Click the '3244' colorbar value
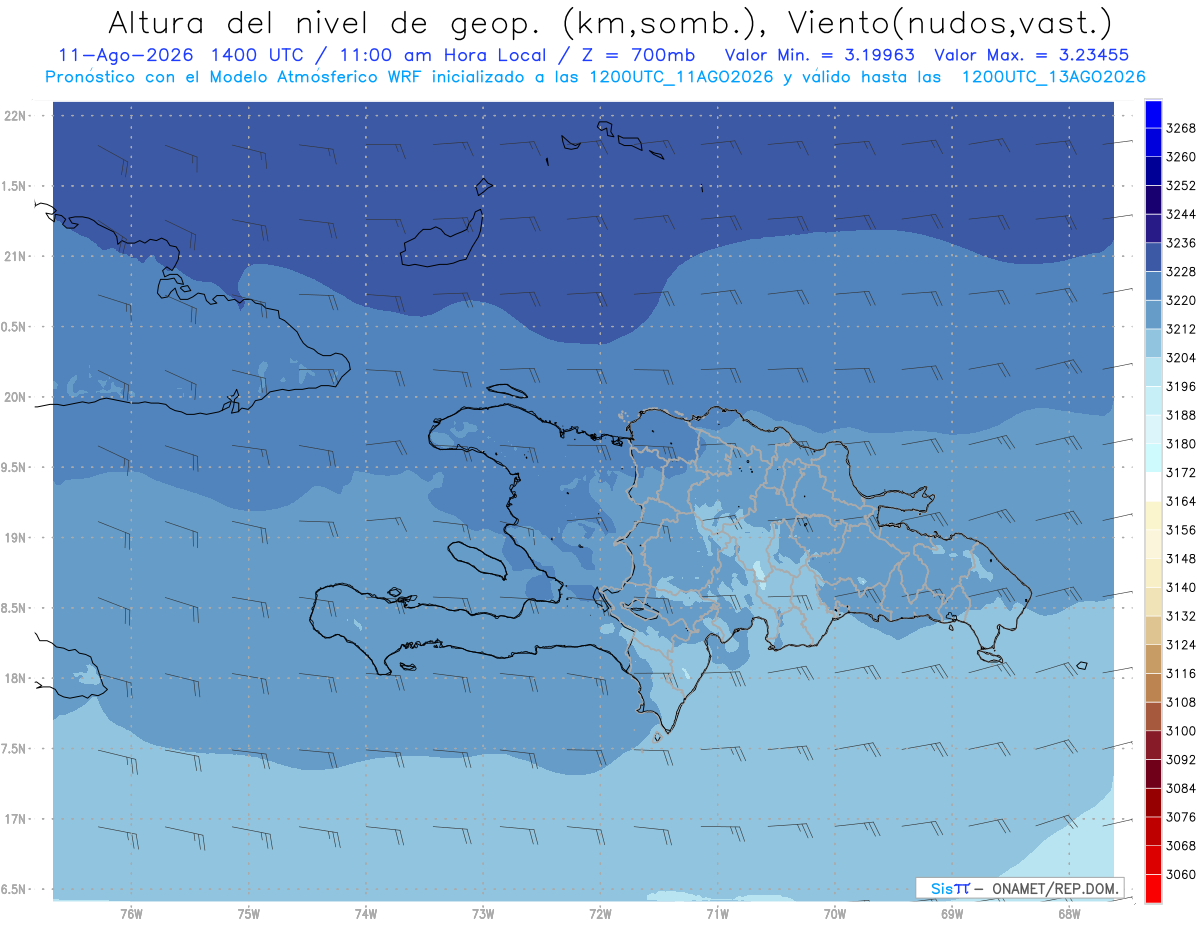Viewport: 1200px width, 927px height. tap(1181, 215)
